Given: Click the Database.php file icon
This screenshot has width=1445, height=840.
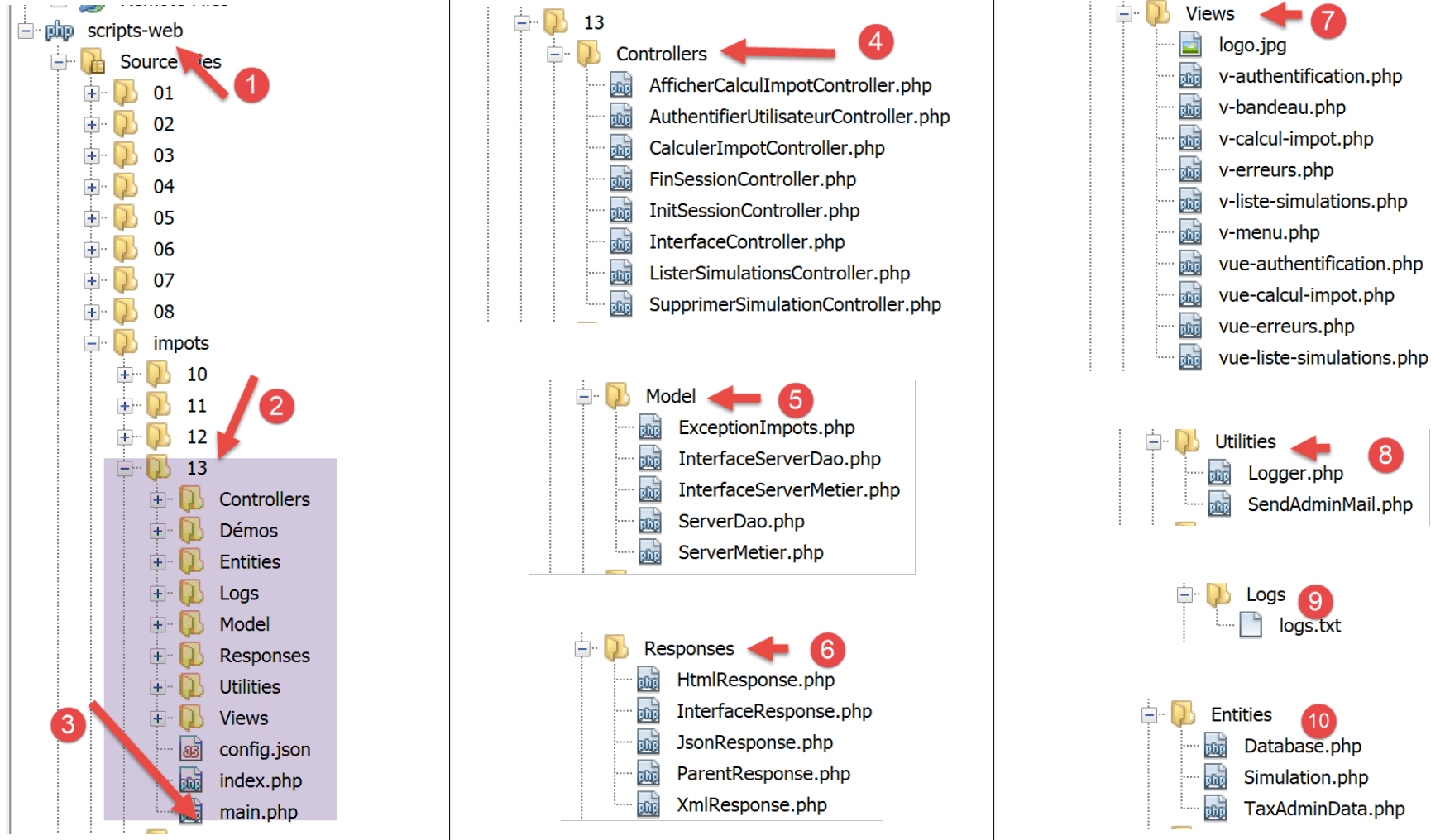Looking at the screenshot, I should (x=1215, y=746).
